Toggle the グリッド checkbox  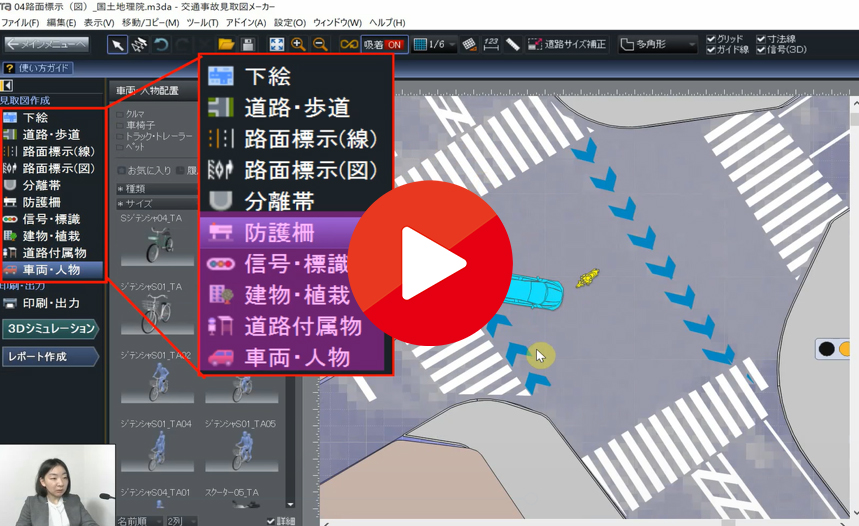(711, 39)
